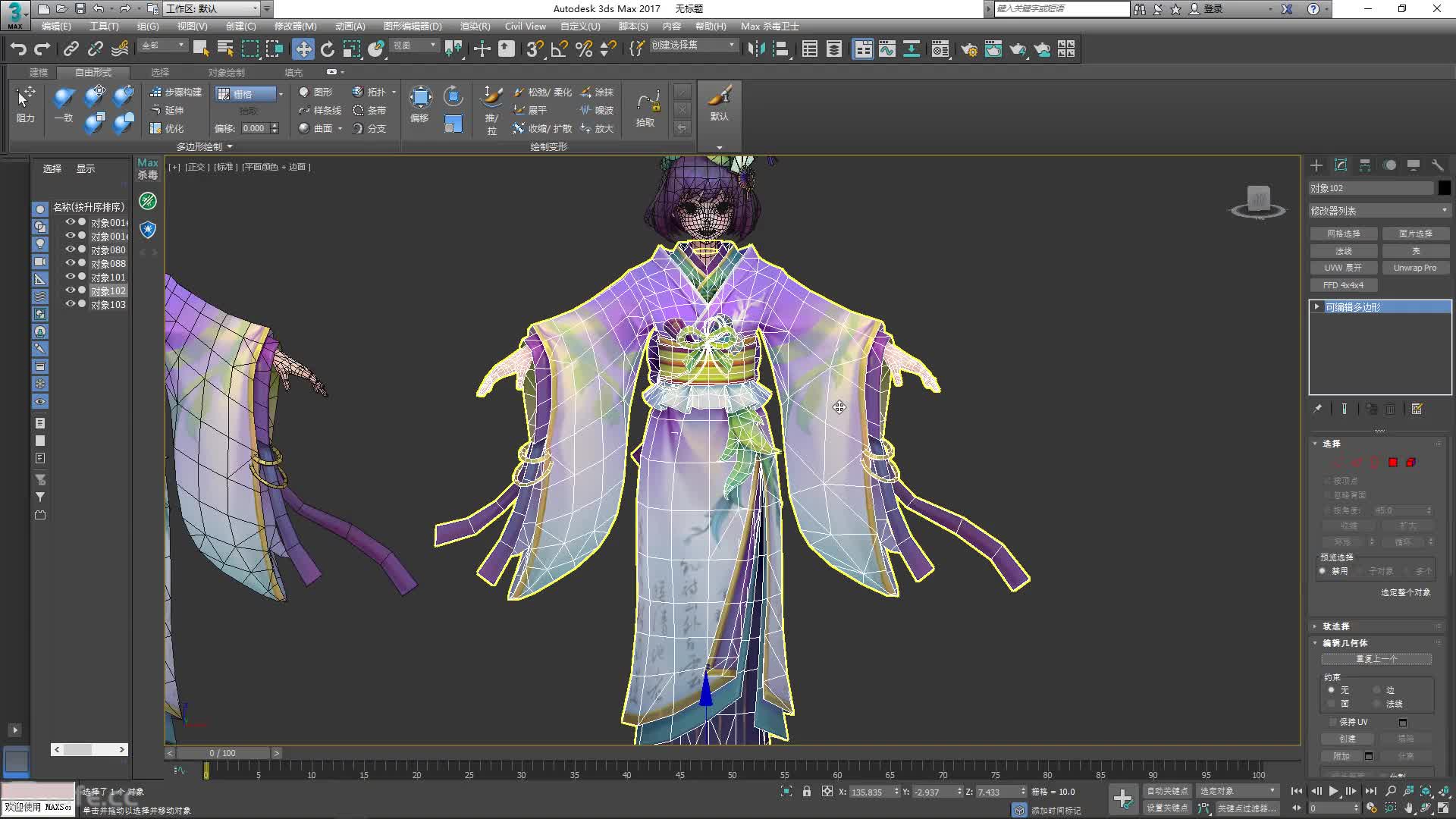
Task: Click the Pin Stack icon
Action: [1318, 409]
